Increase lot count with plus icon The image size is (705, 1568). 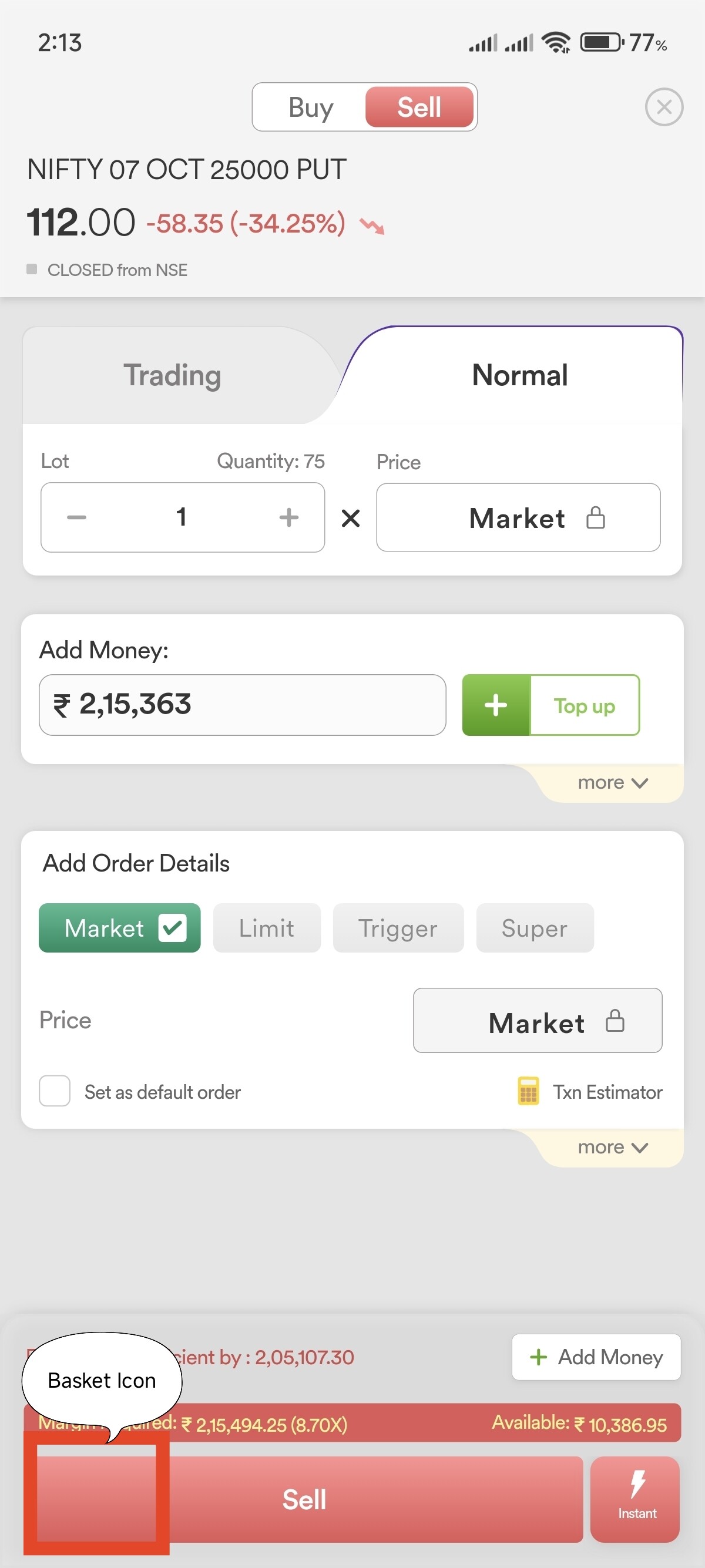288,517
